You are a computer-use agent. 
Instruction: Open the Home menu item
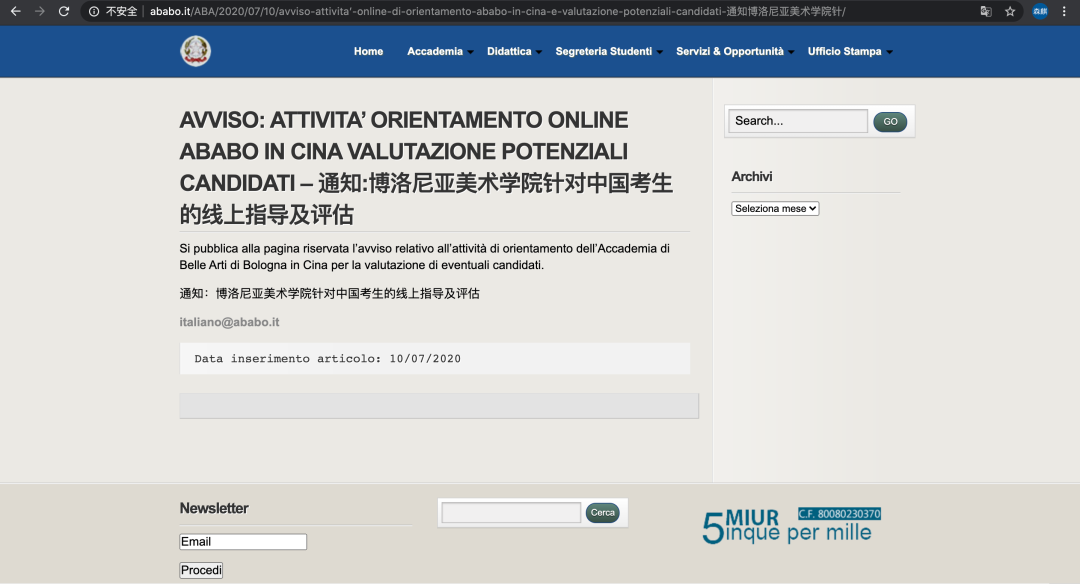point(368,51)
